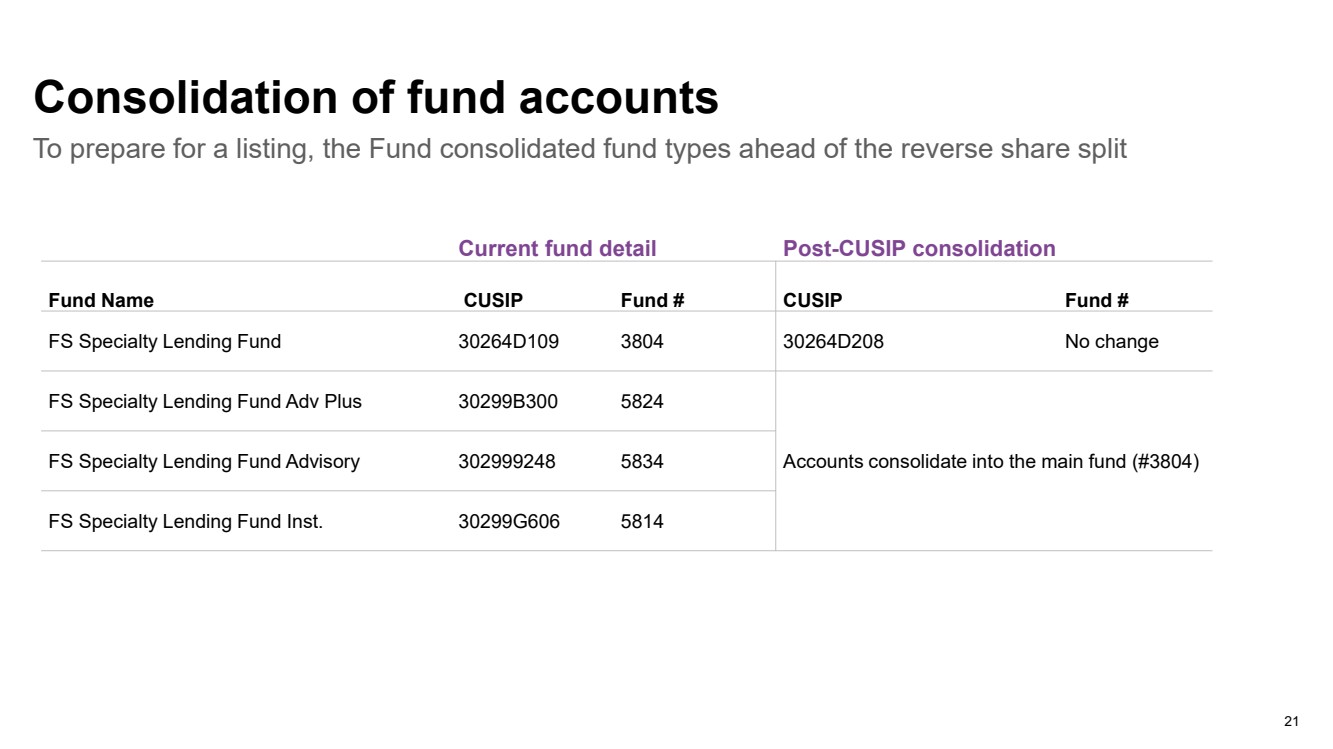Select the subtitle about reverse share split
Image resolution: width=1333 pixels, height=749 pixels.
point(580,149)
